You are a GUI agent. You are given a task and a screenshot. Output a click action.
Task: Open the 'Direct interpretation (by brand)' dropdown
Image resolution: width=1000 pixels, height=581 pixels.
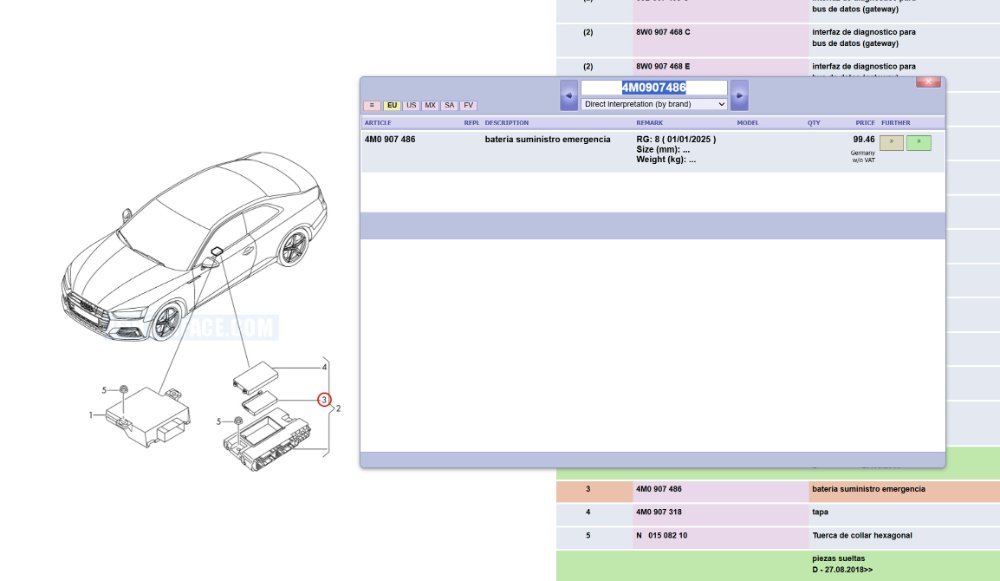[654, 104]
